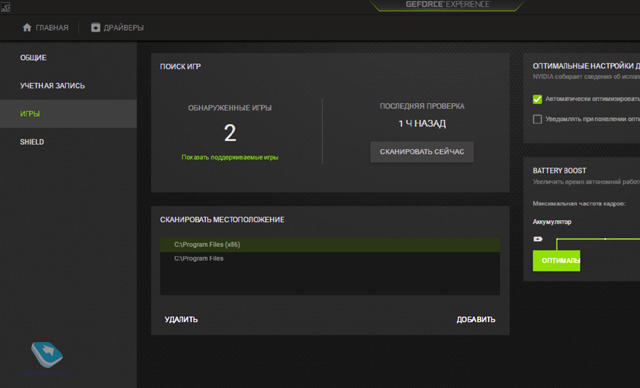This screenshot has width=640, height=388.
Task: Open the ГЛАВНАЯ tab
Action: point(46,27)
